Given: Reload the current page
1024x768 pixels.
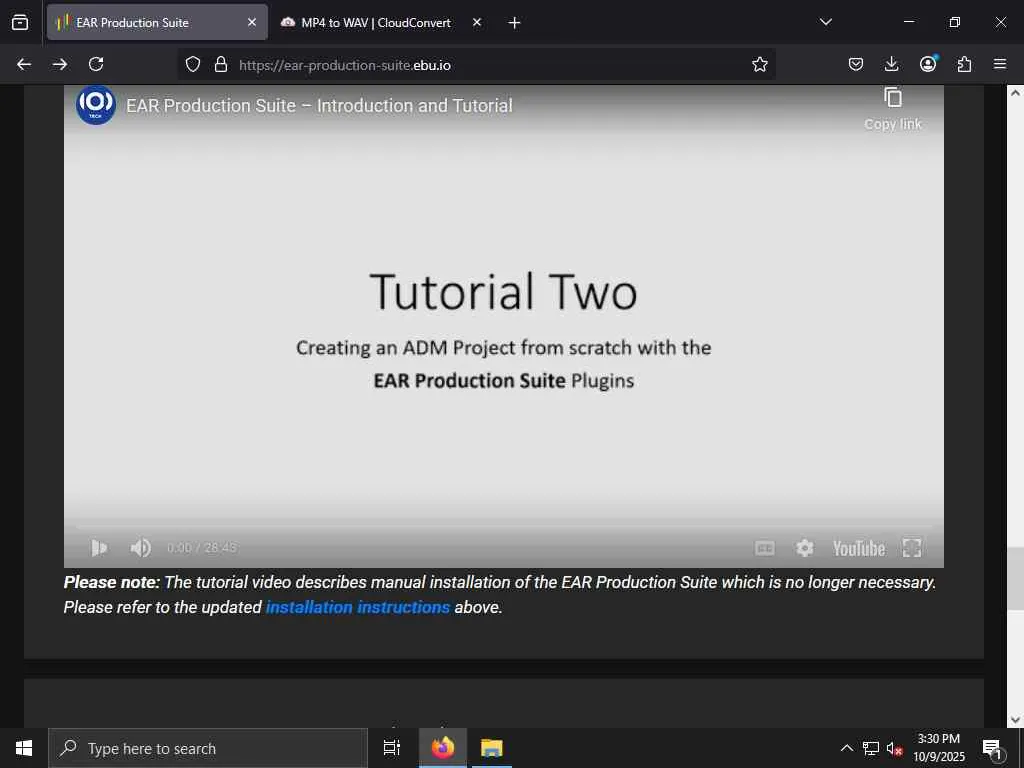Looking at the screenshot, I should point(96,64).
